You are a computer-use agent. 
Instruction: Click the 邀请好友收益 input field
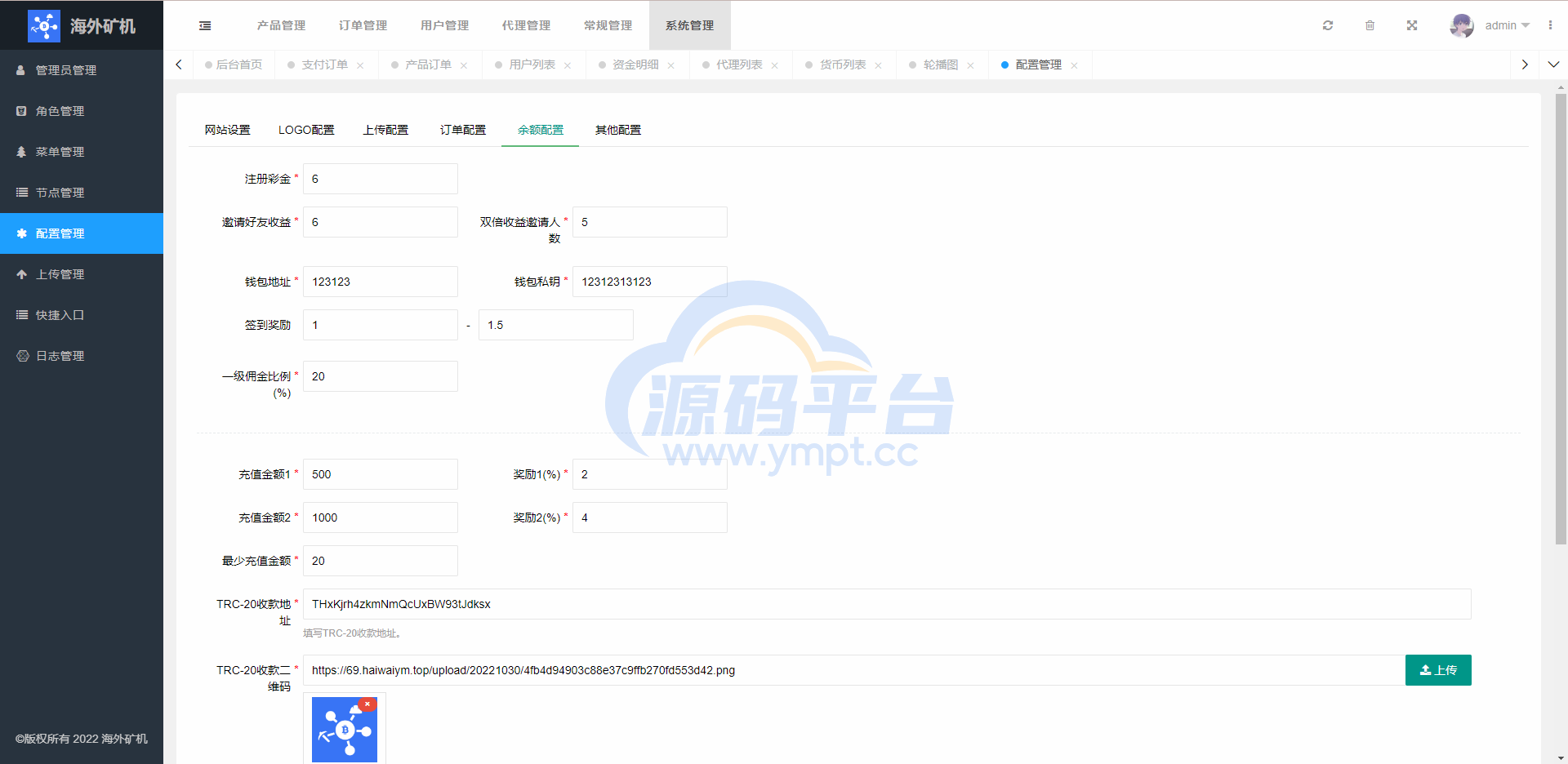[381, 222]
